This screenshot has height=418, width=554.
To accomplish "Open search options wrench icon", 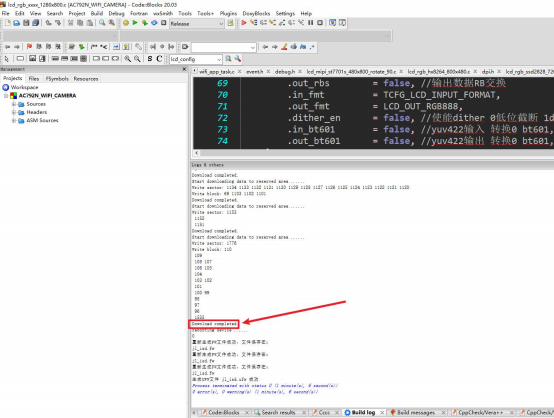I will [x=238, y=59].
